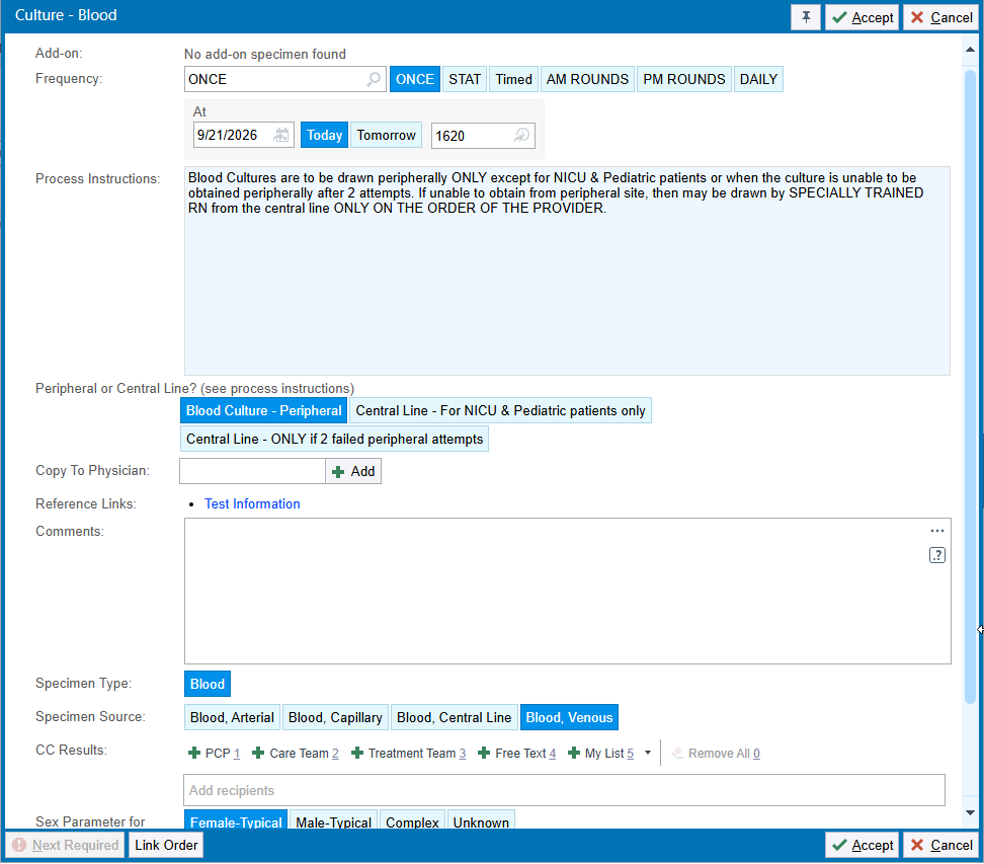Click the Add recipients field
The image size is (984, 864).
pyautogui.click(x=564, y=791)
